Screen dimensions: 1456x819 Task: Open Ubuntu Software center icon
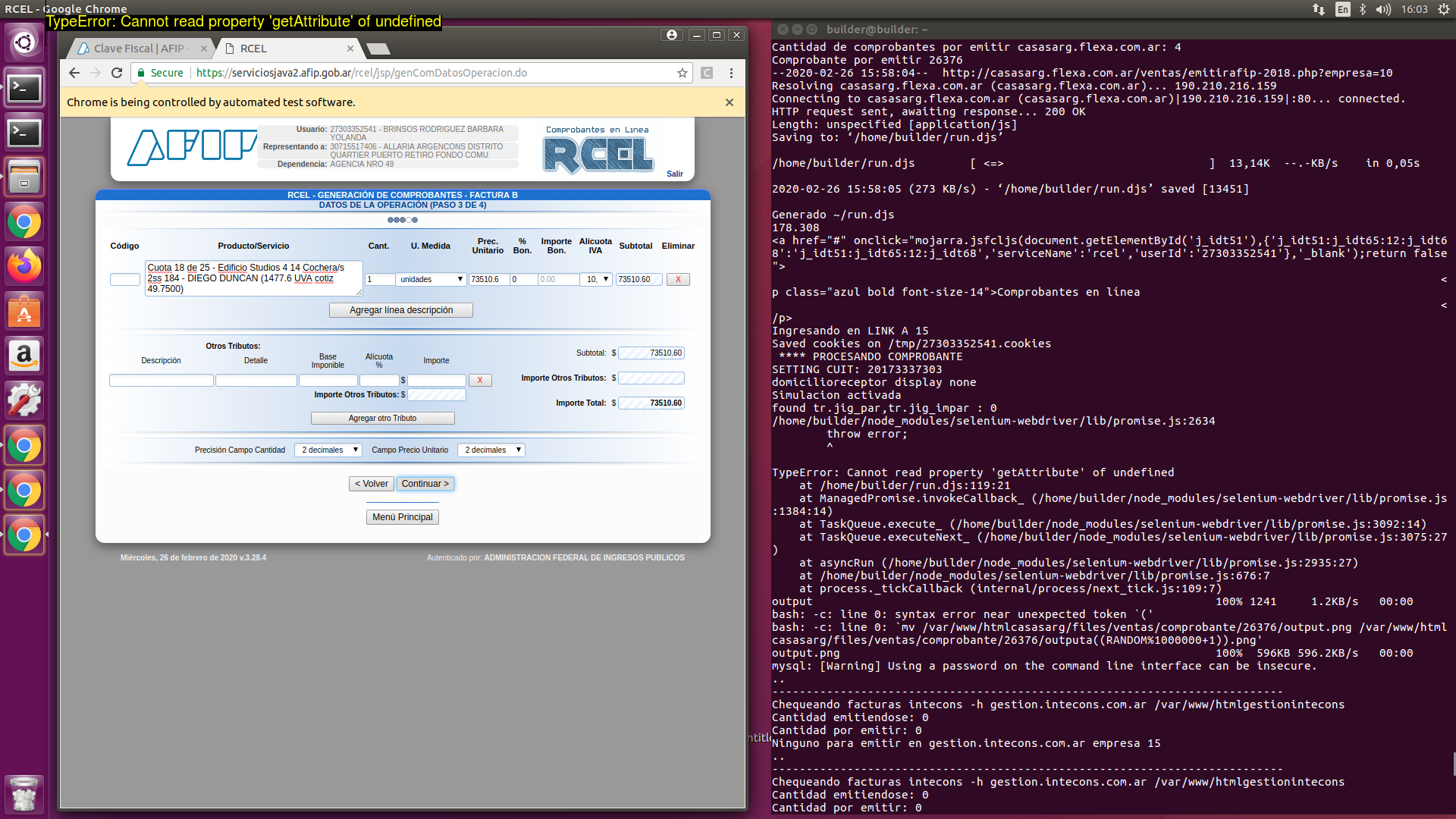[x=24, y=311]
